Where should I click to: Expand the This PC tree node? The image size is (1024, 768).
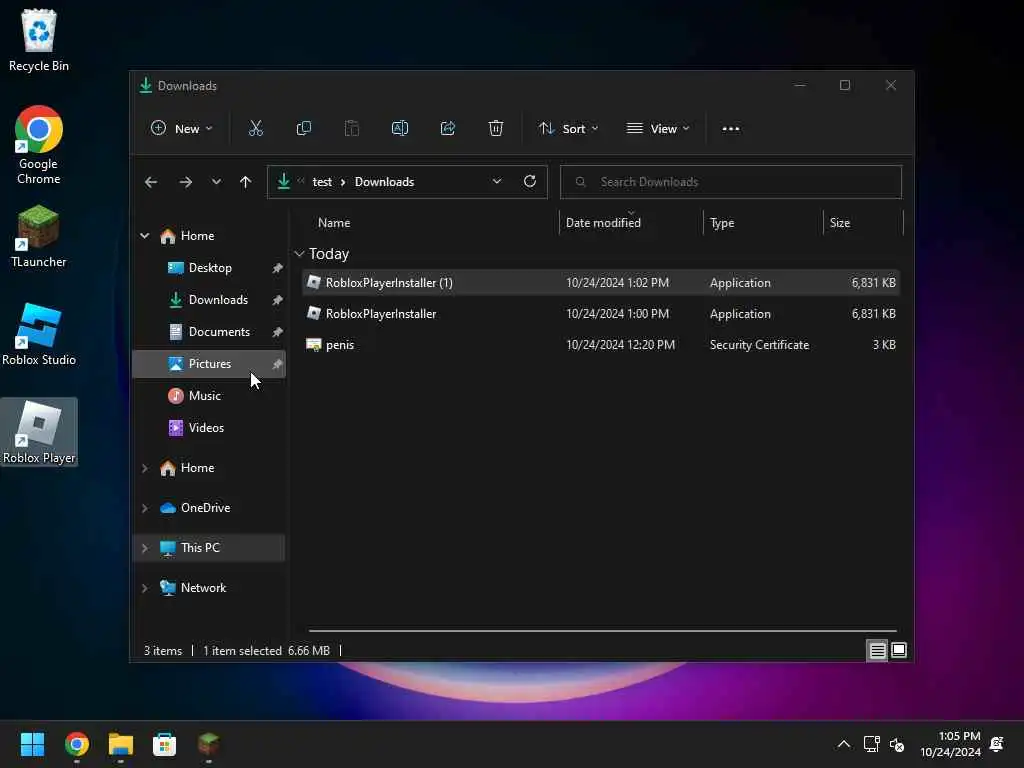pyautogui.click(x=144, y=548)
